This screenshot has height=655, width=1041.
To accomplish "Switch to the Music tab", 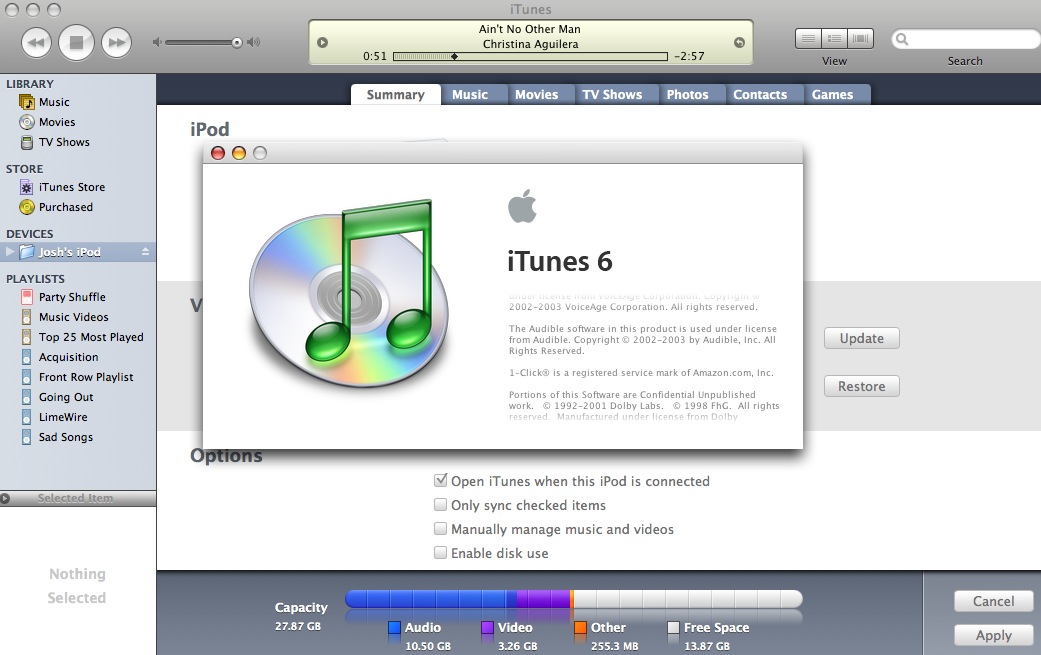I will 470,94.
